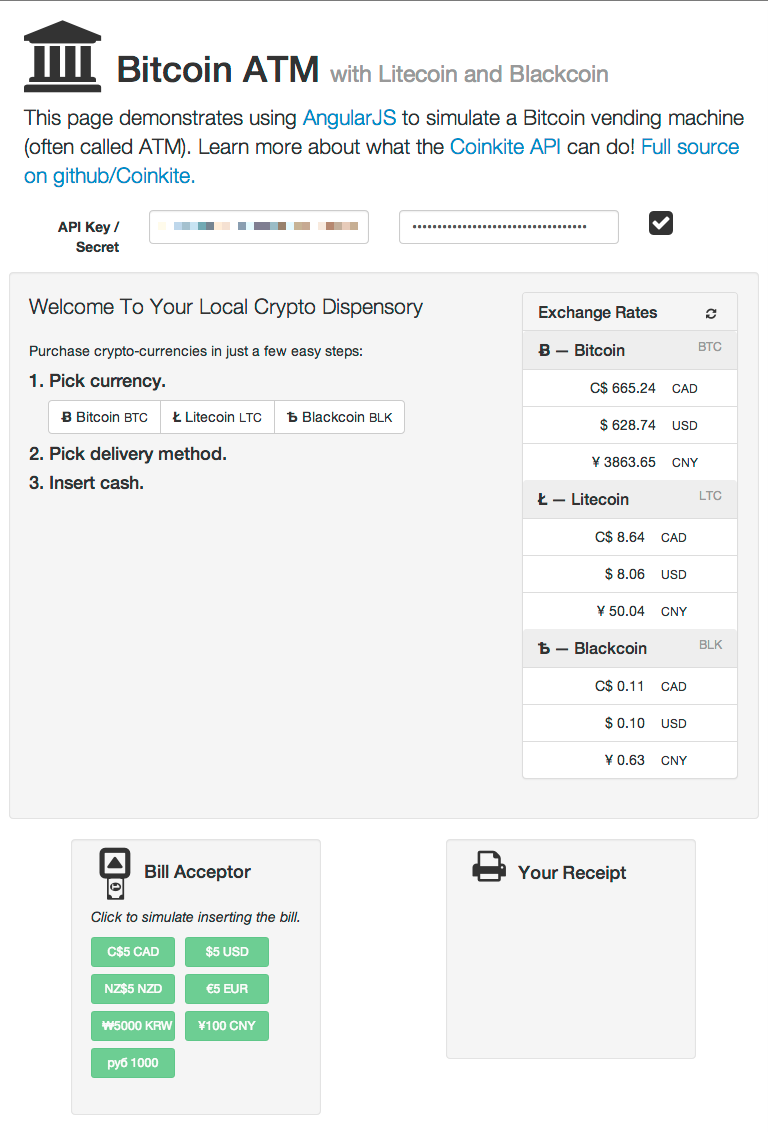Open the Coinkite API link
Image resolution: width=768 pixels, height=1132 pixels.
(505, 147)
